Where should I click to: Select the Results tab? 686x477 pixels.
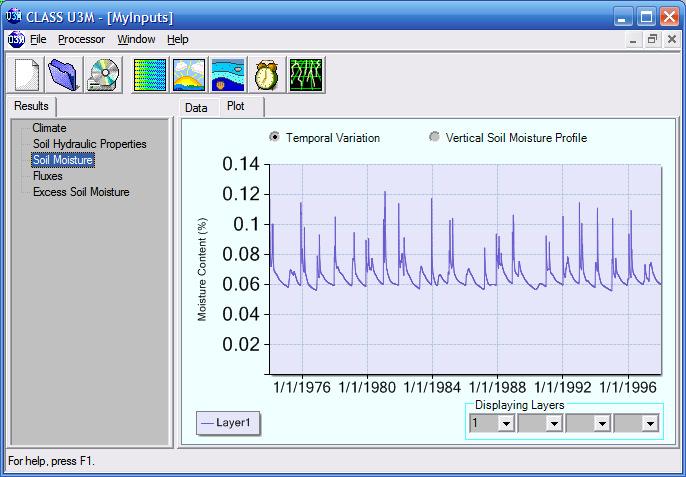31,106
